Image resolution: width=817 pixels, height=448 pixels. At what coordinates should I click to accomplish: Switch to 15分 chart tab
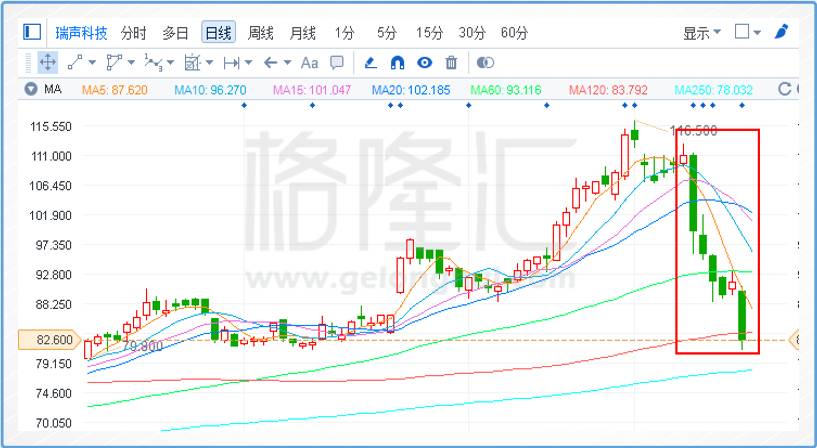429,33
